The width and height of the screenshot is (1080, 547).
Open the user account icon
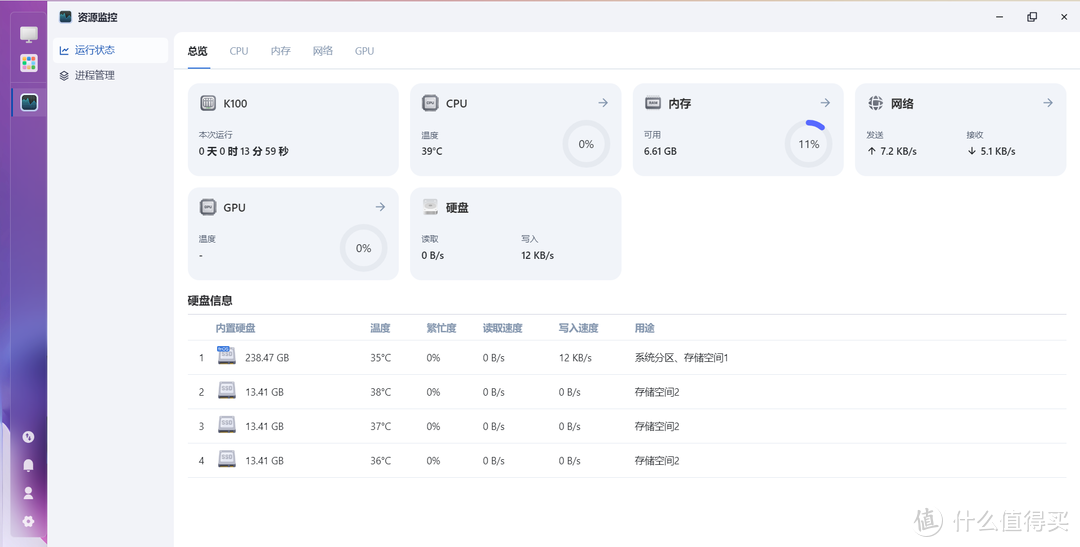coord(28,493)
